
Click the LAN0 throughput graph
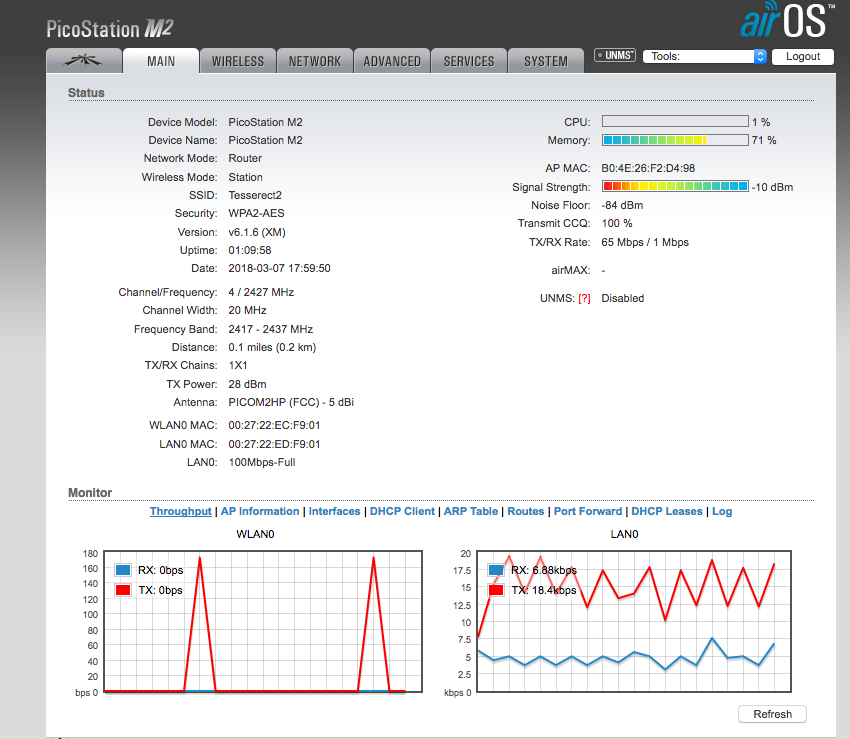[x=634, y=621]
